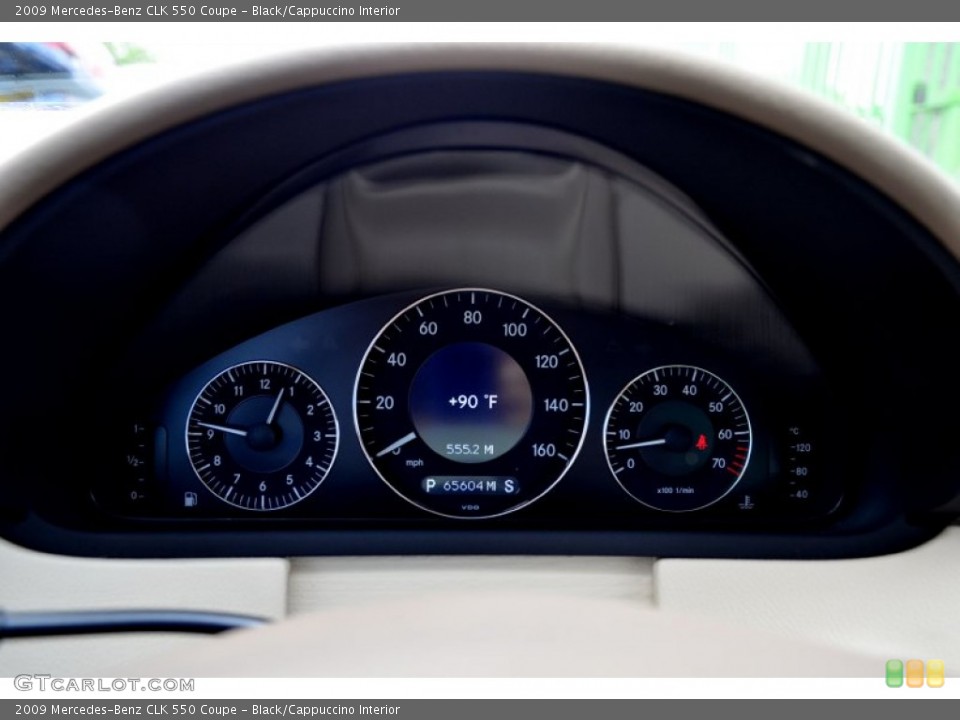Click the 140 mark on the speedometer
The image size is (960, 720).
[556, 405]
